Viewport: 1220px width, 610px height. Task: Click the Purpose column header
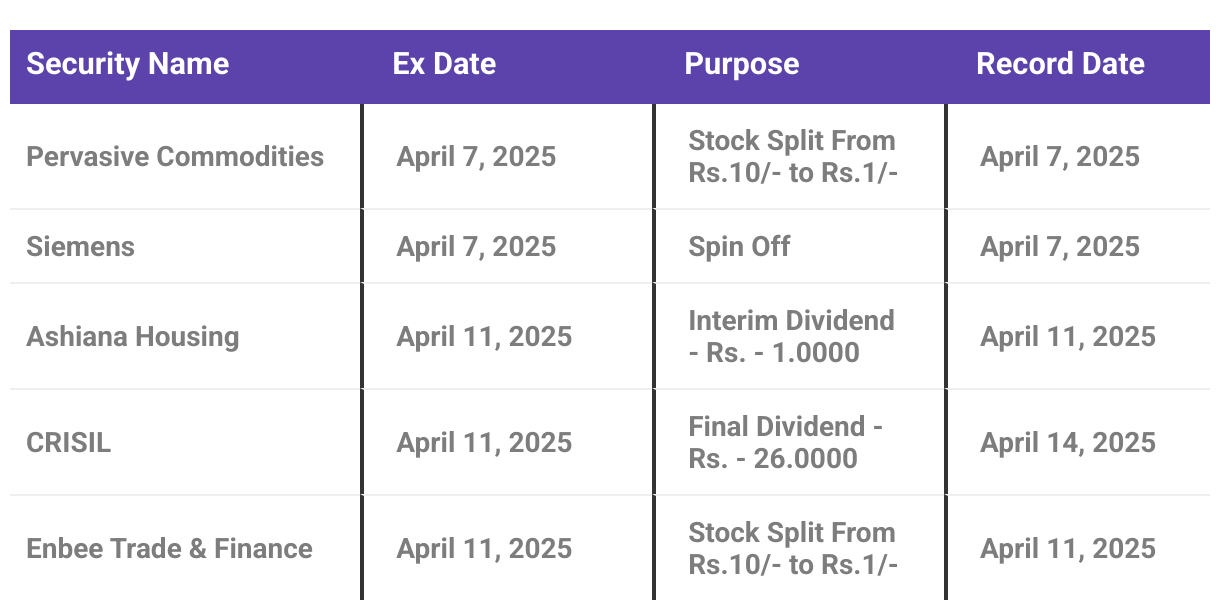pos(741,65)
